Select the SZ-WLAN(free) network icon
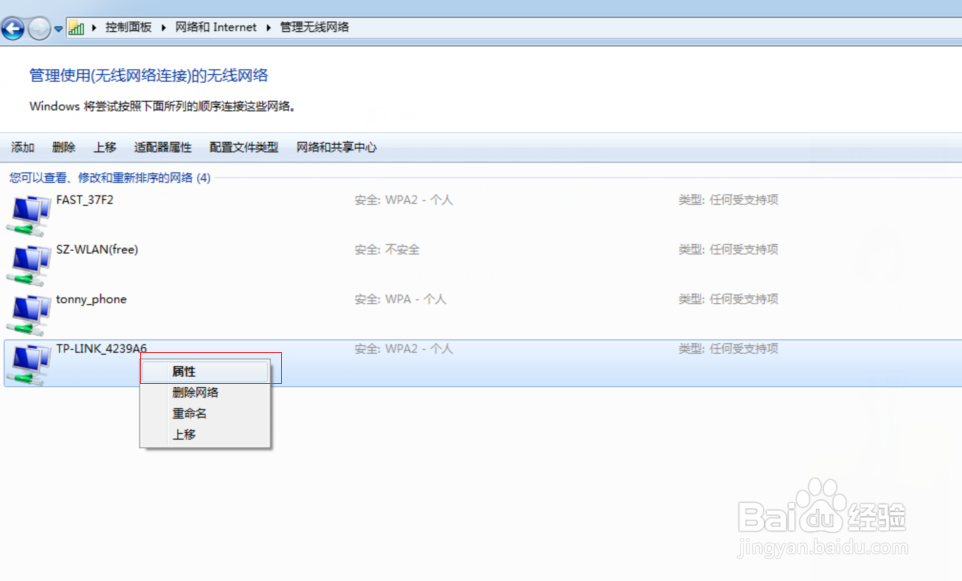This screenshot has width=962, height=581. (x=27, y=260)
